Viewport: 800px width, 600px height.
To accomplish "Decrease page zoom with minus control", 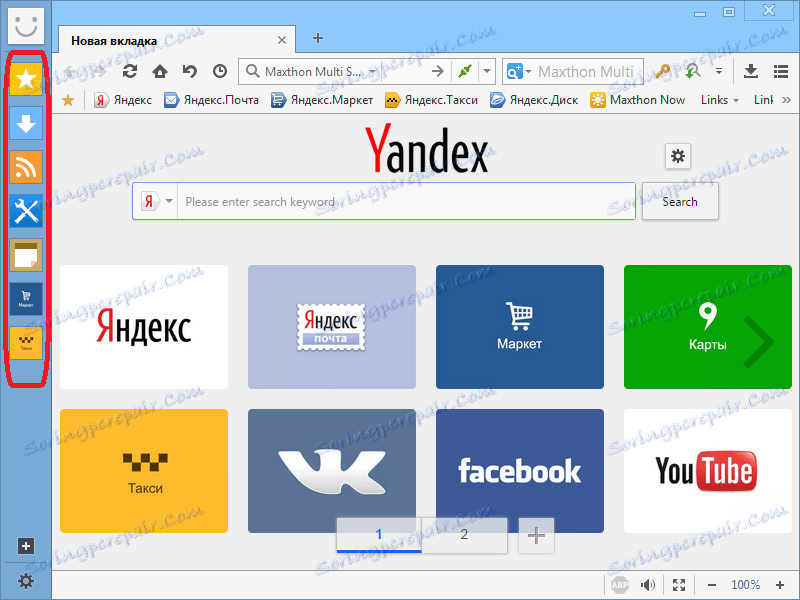I will [x=711, y=584].
